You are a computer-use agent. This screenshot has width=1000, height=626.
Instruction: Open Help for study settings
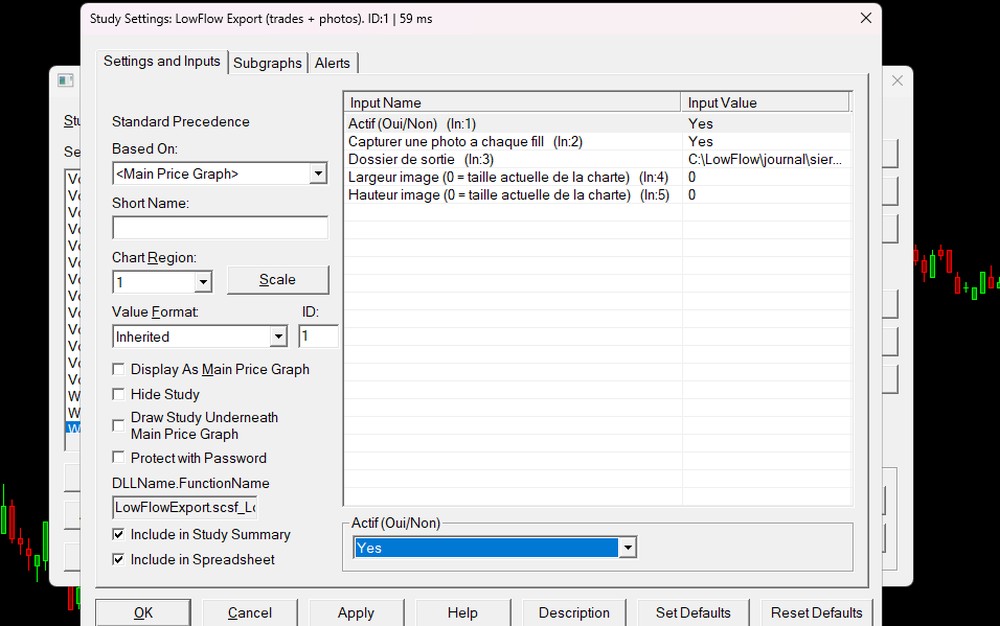pos(462,613)
